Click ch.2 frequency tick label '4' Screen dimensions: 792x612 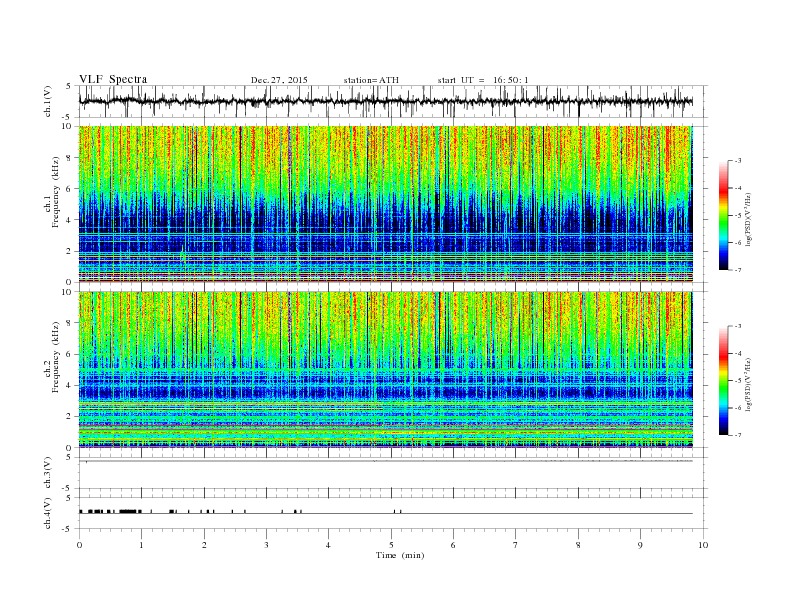tap(69, 385)
